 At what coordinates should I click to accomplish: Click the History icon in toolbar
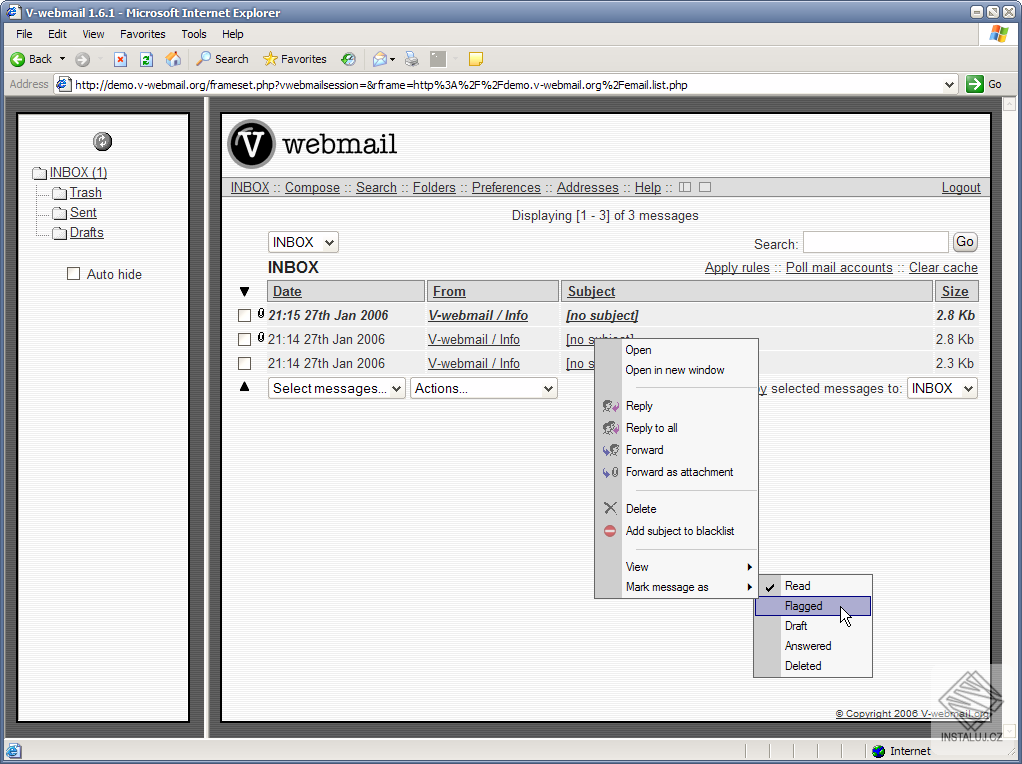click(x=348, y=59)
